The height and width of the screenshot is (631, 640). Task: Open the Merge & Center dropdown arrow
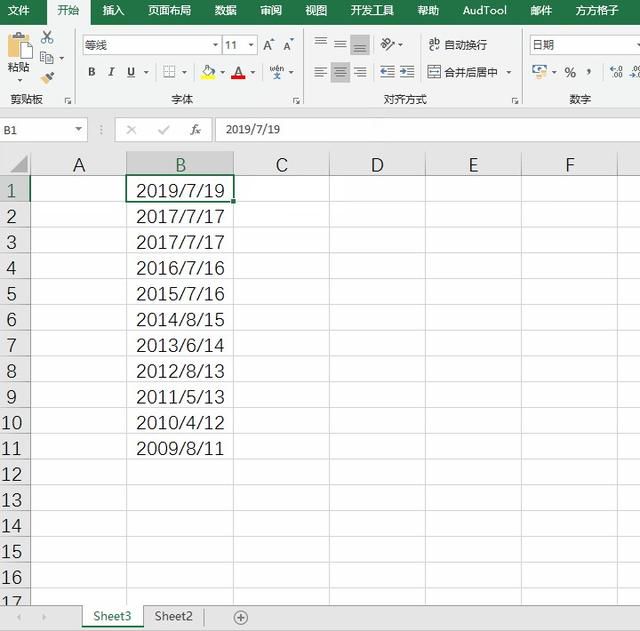tap(509, 72)
